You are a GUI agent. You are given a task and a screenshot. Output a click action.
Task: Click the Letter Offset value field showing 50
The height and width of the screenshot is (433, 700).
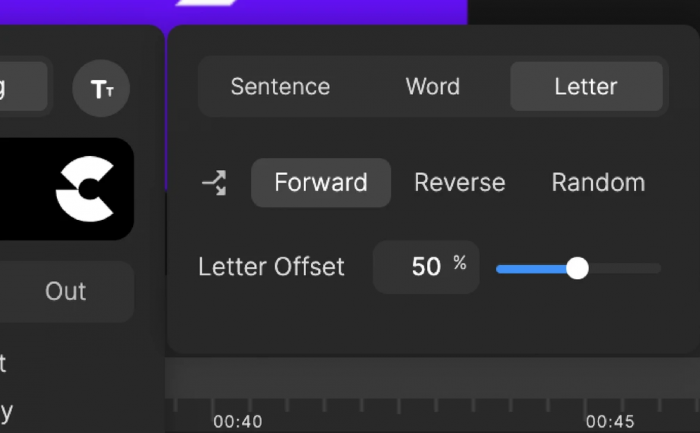426,267
